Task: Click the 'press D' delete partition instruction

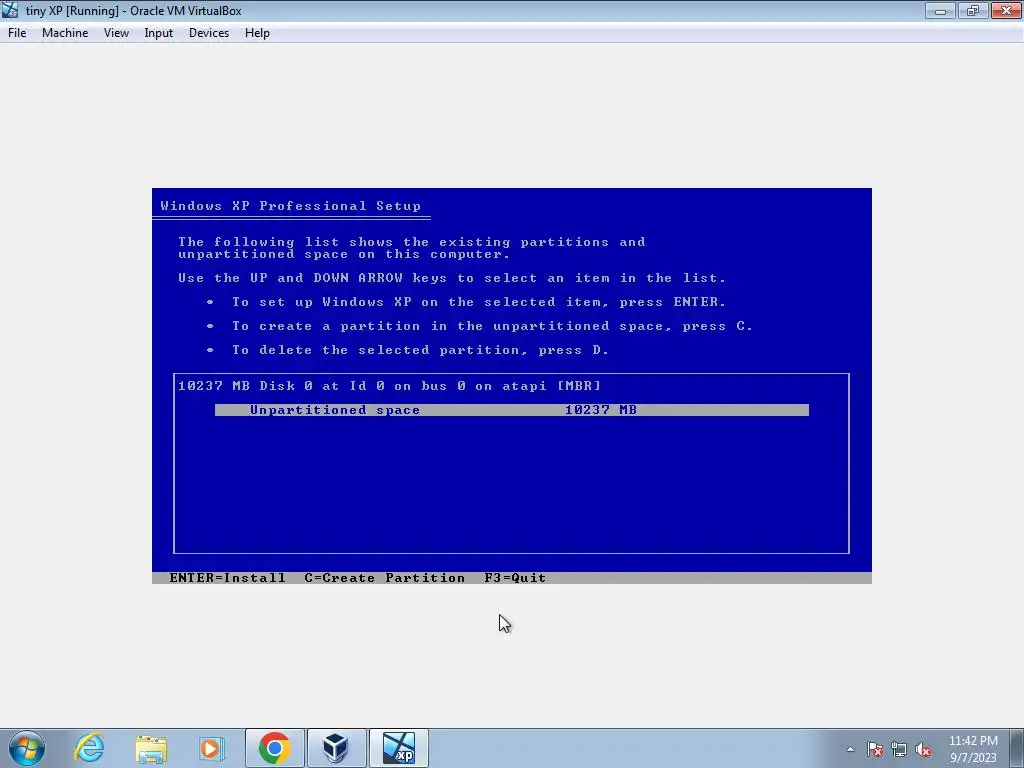Action: (420, 350)
